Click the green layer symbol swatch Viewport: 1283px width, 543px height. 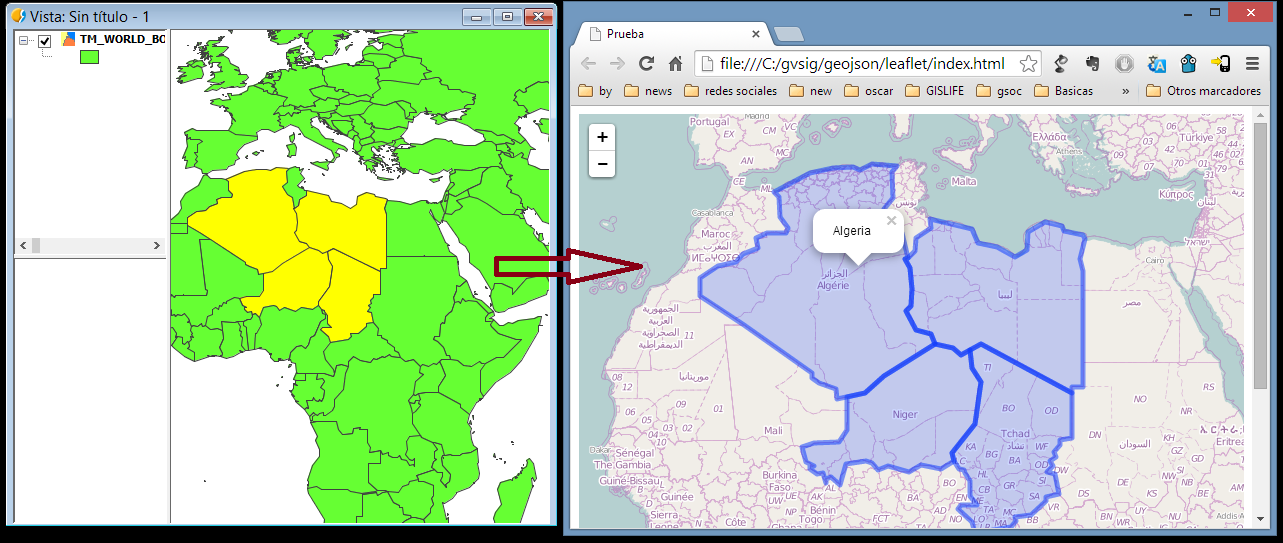89,58
